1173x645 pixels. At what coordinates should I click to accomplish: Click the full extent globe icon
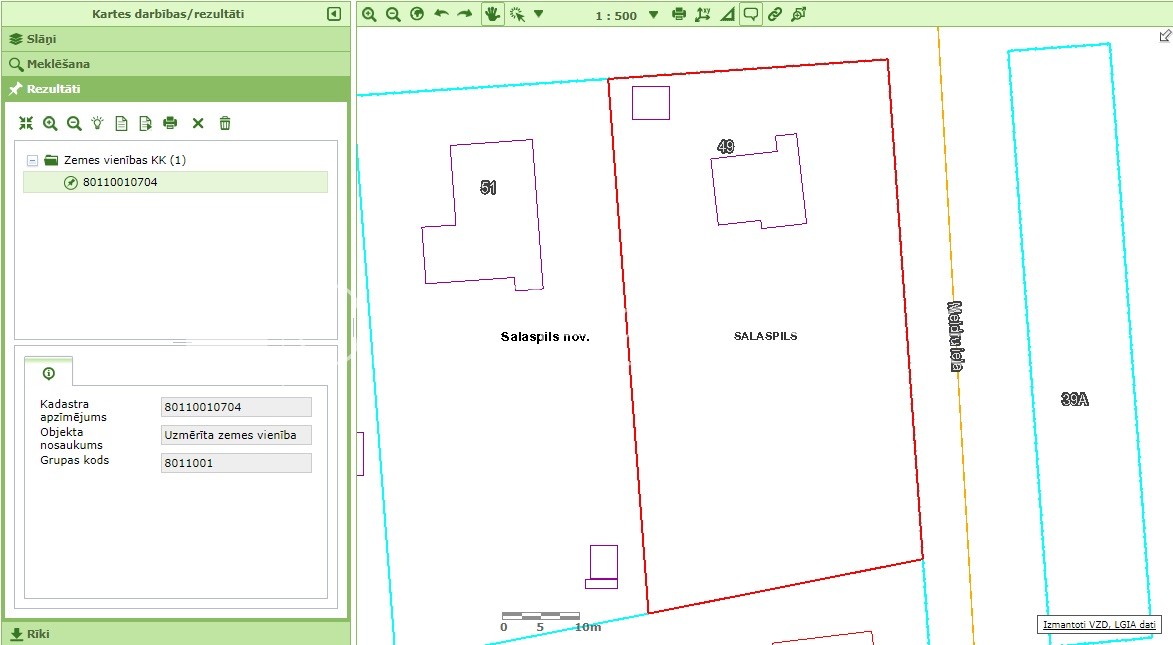(x=417, y=14)
